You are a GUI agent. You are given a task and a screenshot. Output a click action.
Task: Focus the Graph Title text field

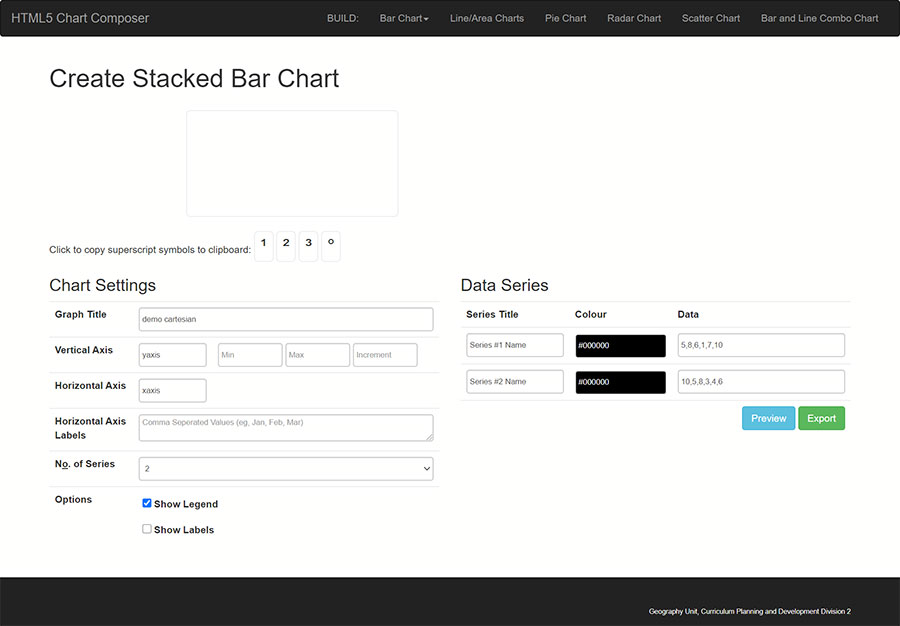tap(286, 319)
